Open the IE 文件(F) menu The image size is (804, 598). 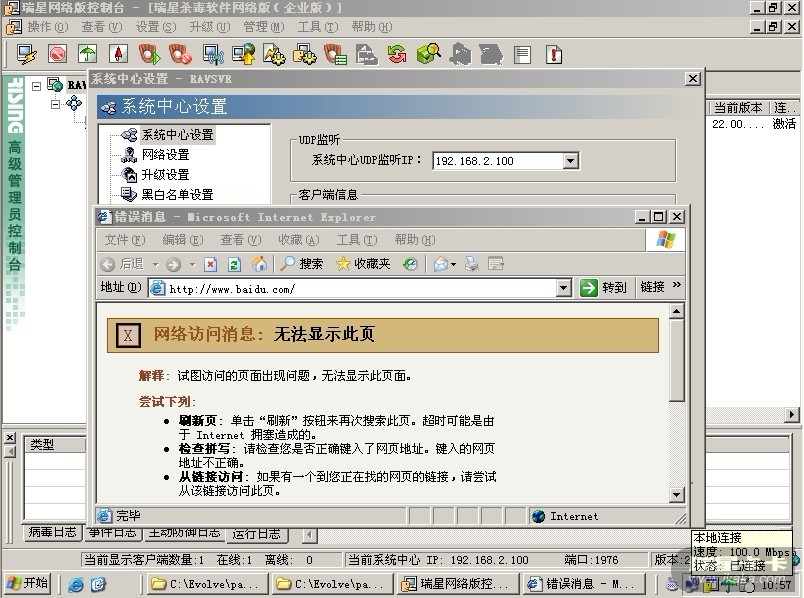pyautogui.click(x=125, y=240)
